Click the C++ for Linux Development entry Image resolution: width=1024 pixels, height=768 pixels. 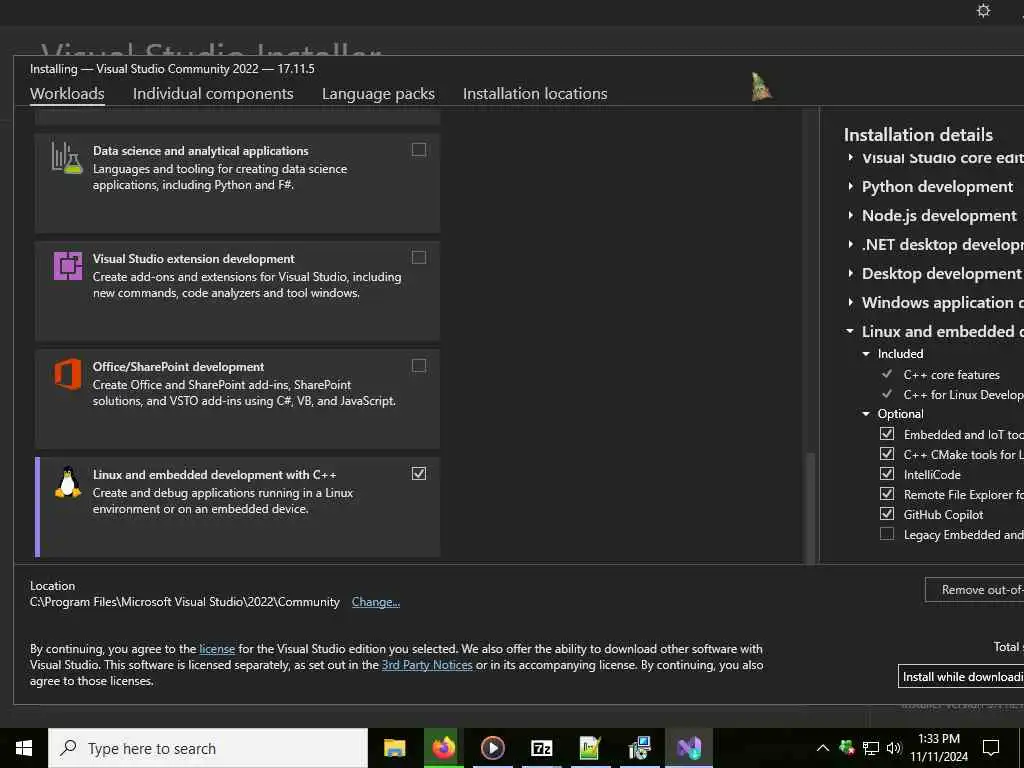coord(964,394)
